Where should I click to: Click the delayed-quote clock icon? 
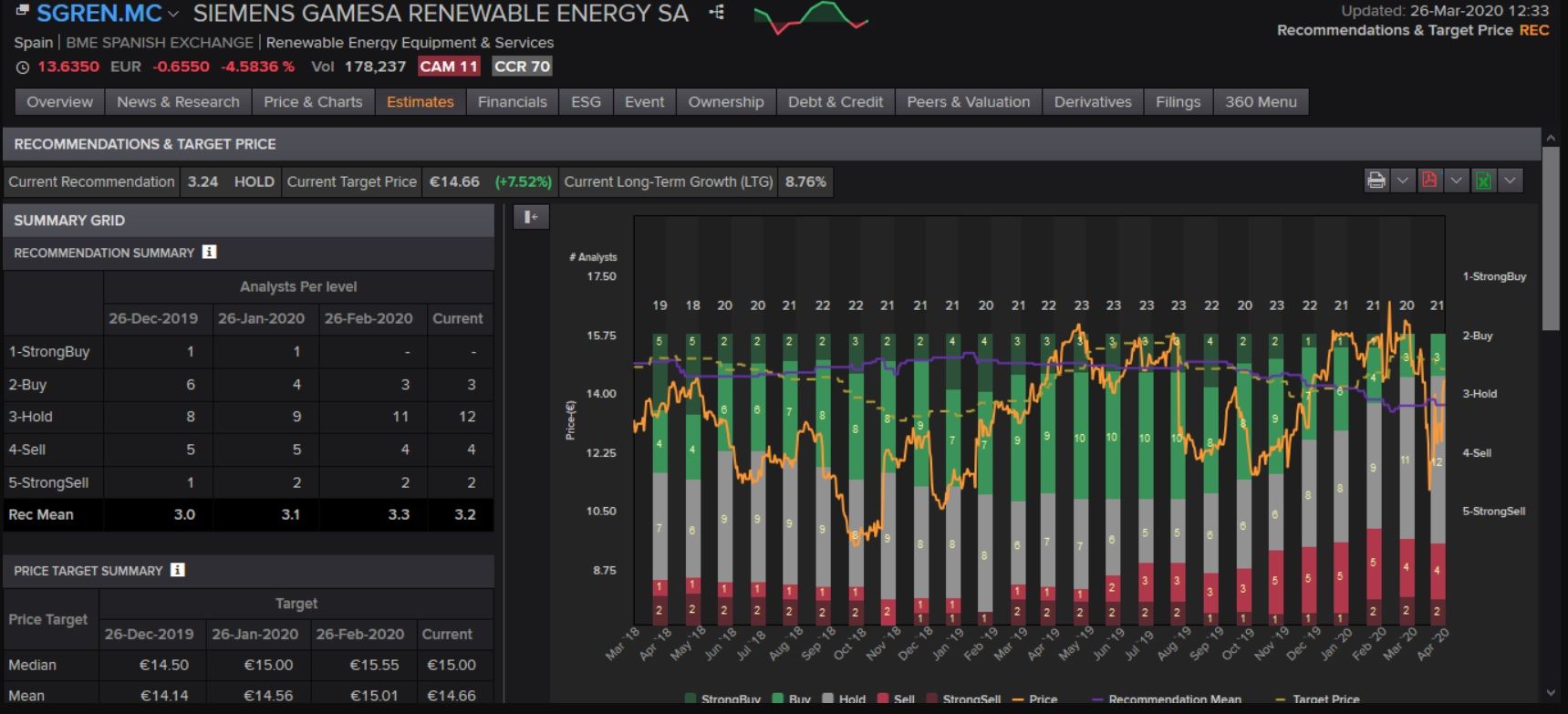click(x=23, y=67)
